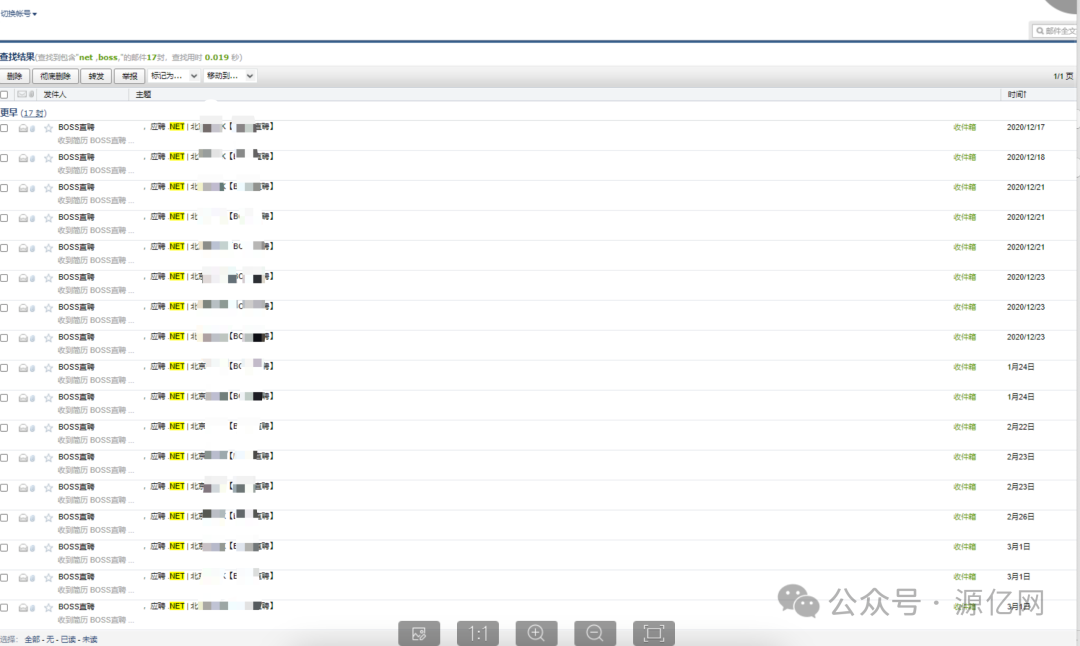Click the 17 封 link beside 更早
Screen dimensions: 1080x646
(x=34, y=113)
